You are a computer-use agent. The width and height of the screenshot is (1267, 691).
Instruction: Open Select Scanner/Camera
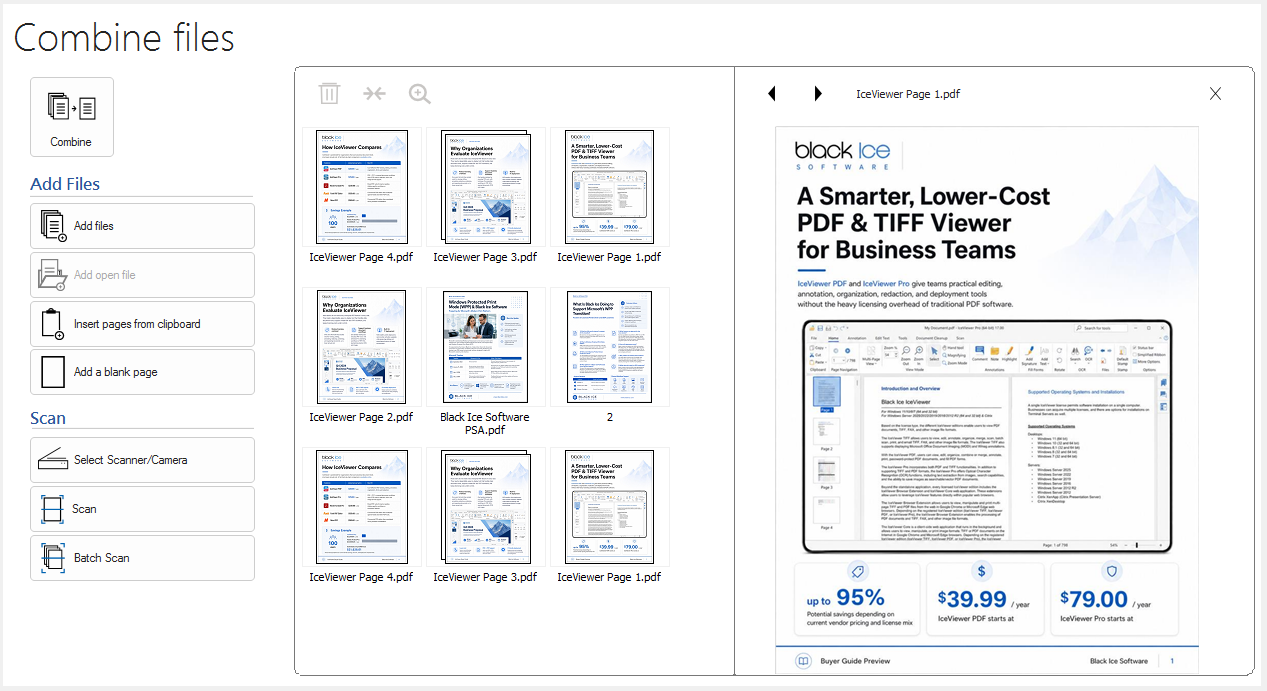click(142, 460)
